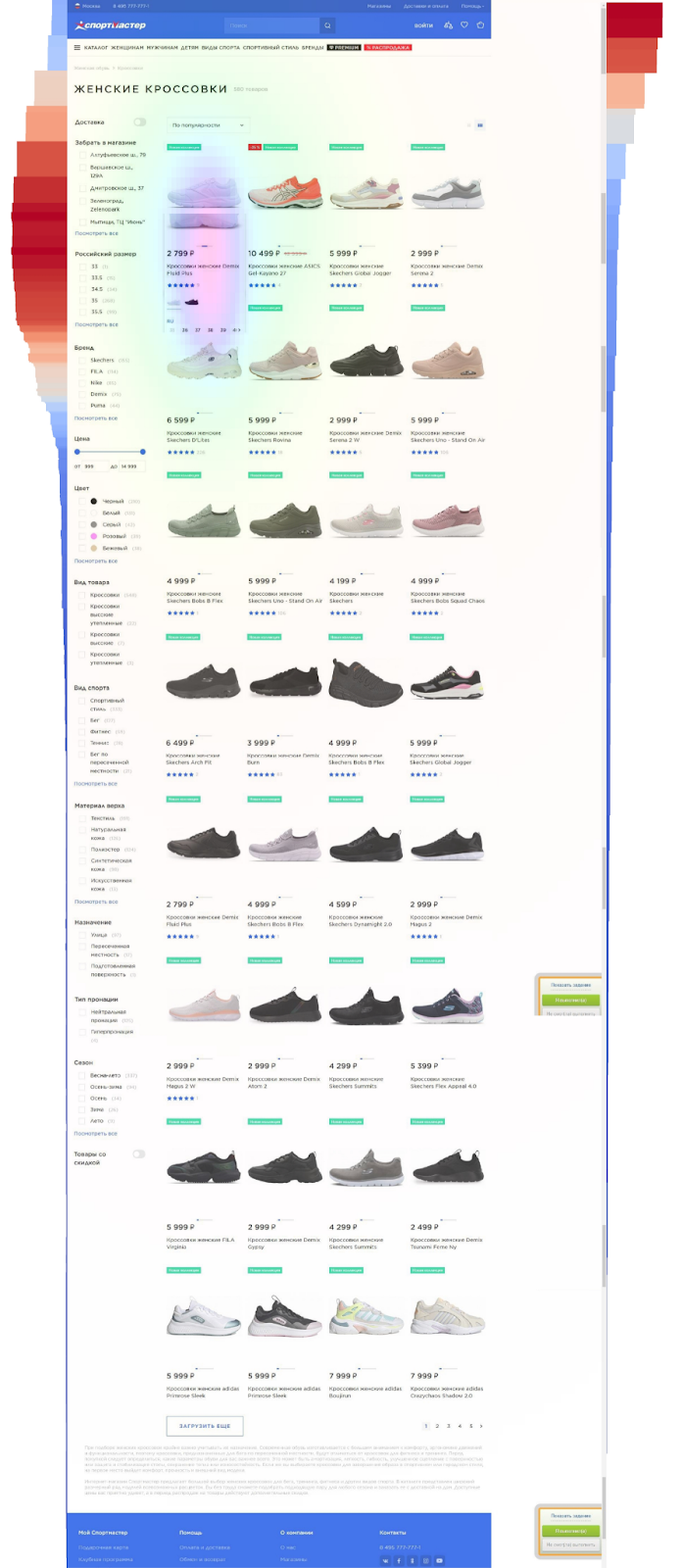Select the Розовый color swatch filter
Image resolution: width=683 pixels, height=1568 pixels.
coord(94,536)
